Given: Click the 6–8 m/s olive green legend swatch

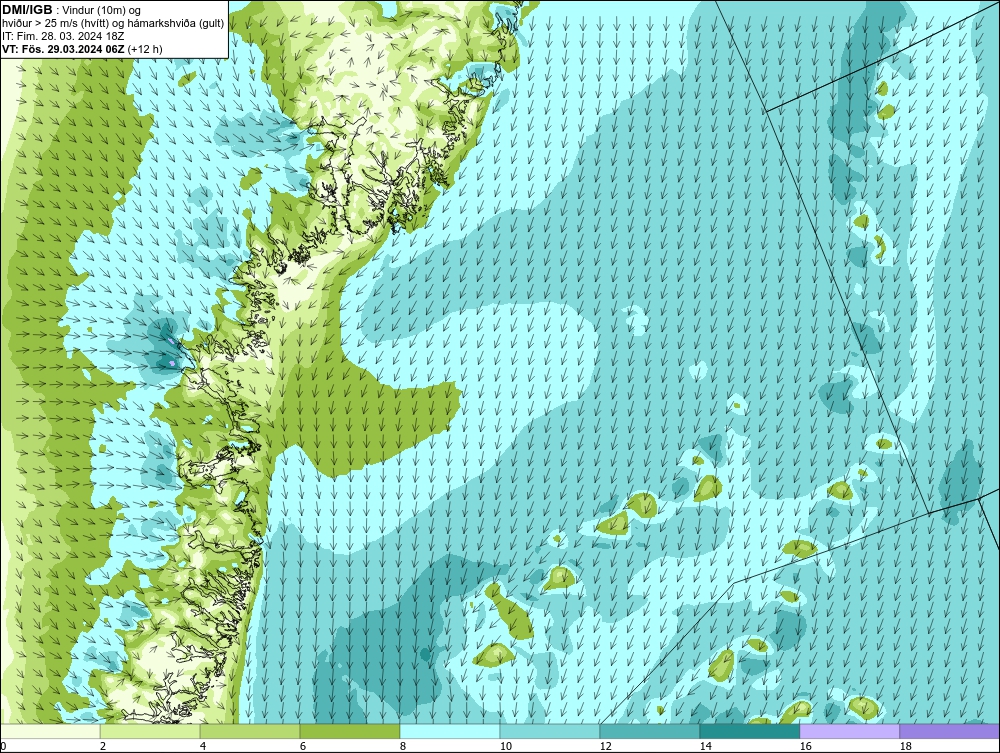Looking at the screenshot, I should (x=349, y=731).
